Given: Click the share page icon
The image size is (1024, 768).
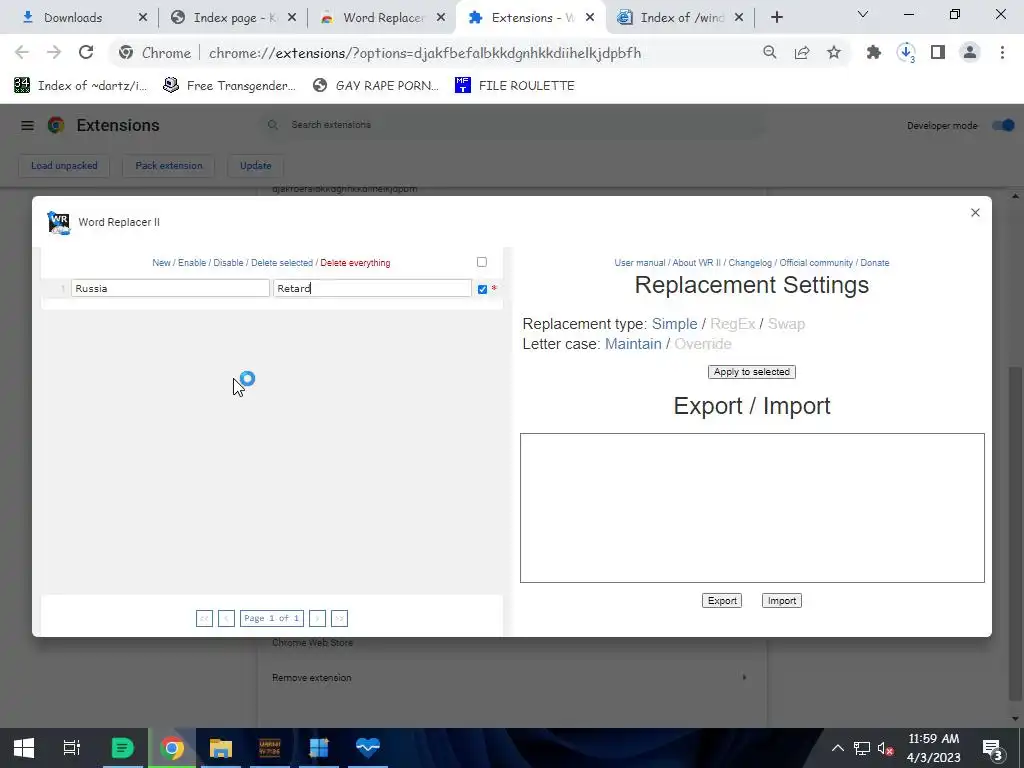Looking at the screenshot, I should point(802,53).
